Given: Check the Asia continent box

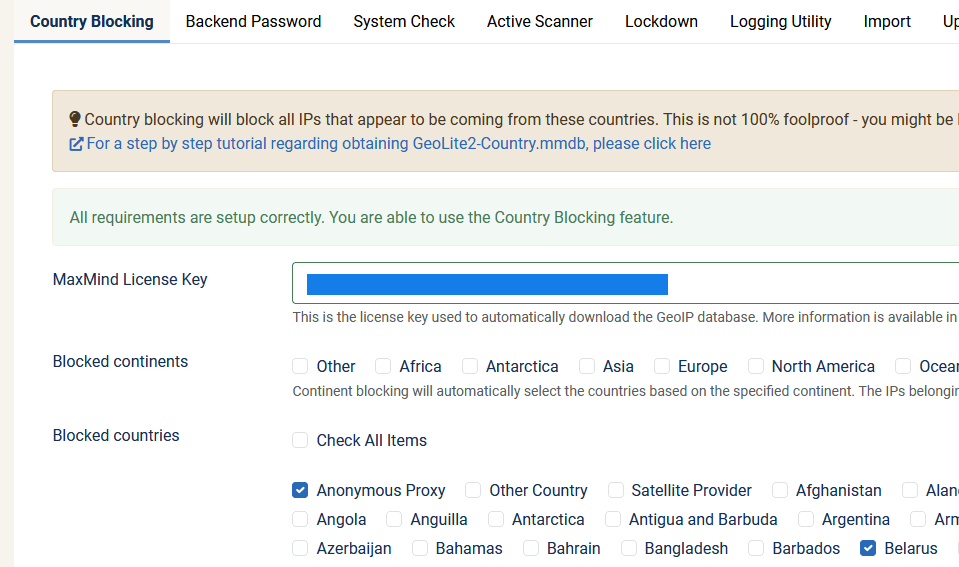Looking at the screenshot, I should (x=587, y=366).
